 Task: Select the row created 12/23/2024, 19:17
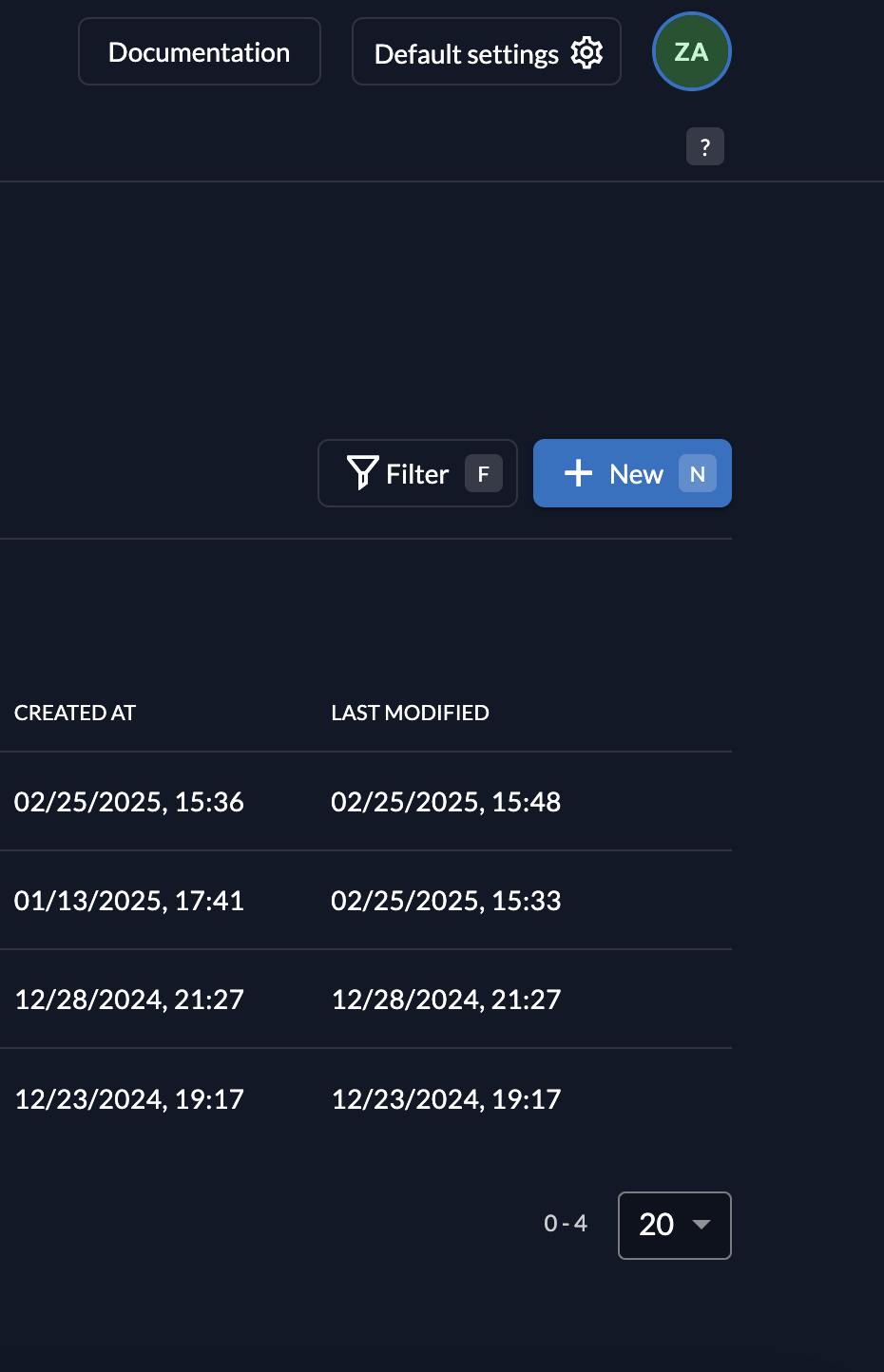[x=129, y=1099]
